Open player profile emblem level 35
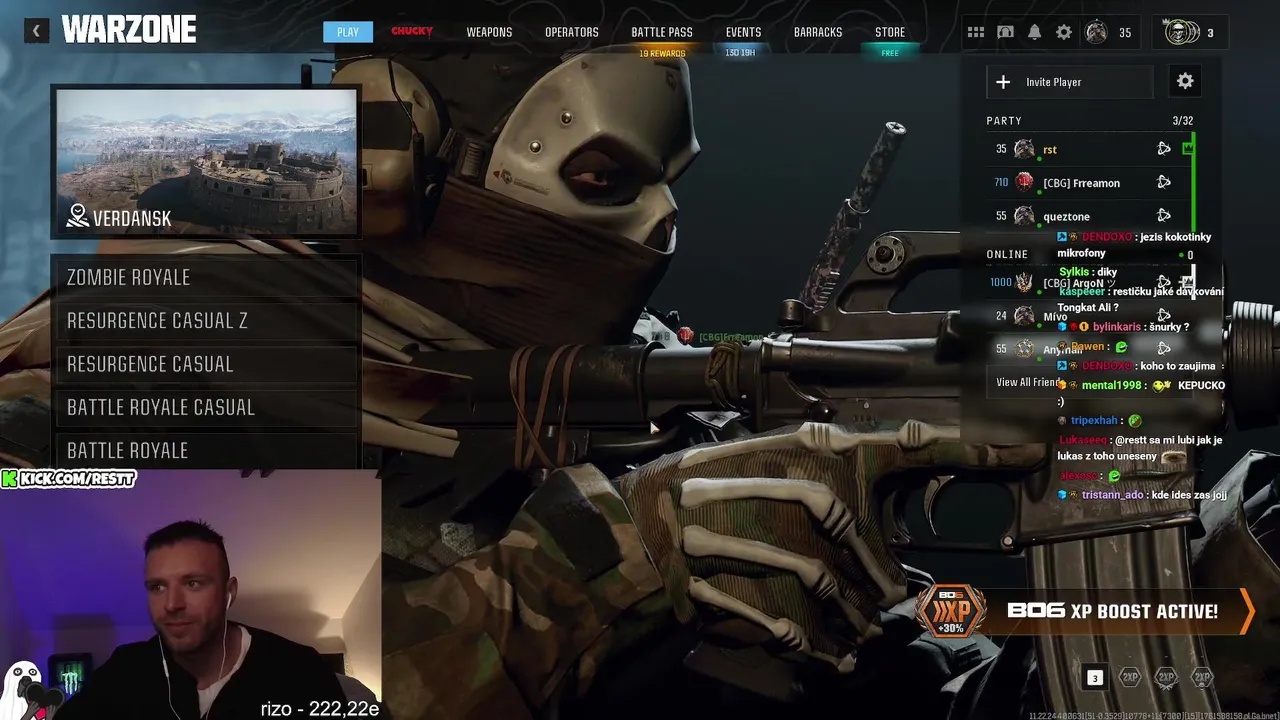The height and width of the screenshot is (720, 1280). (1096, 32)
